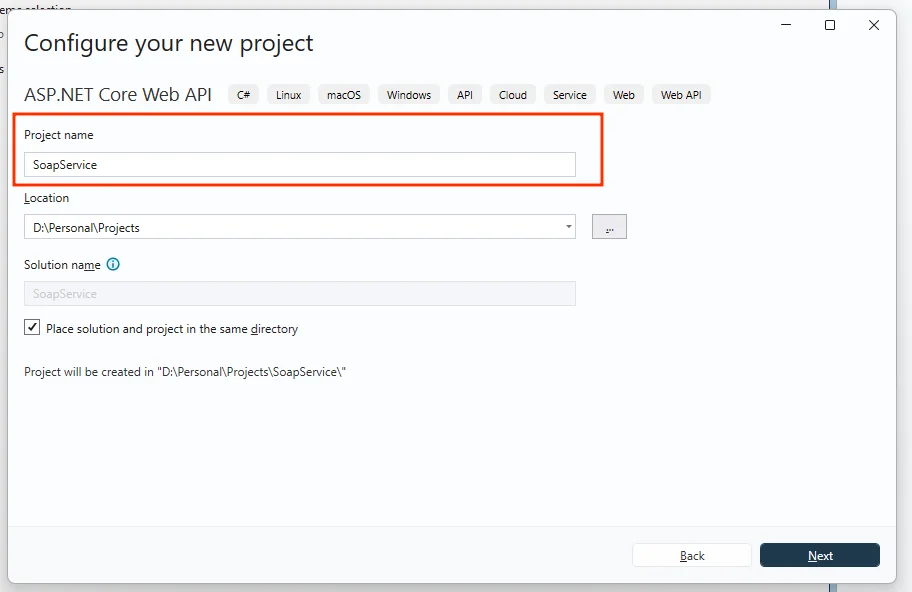Screen dimensions: 912x592
Task: Select the API project tag
Action: pos(464,94)
